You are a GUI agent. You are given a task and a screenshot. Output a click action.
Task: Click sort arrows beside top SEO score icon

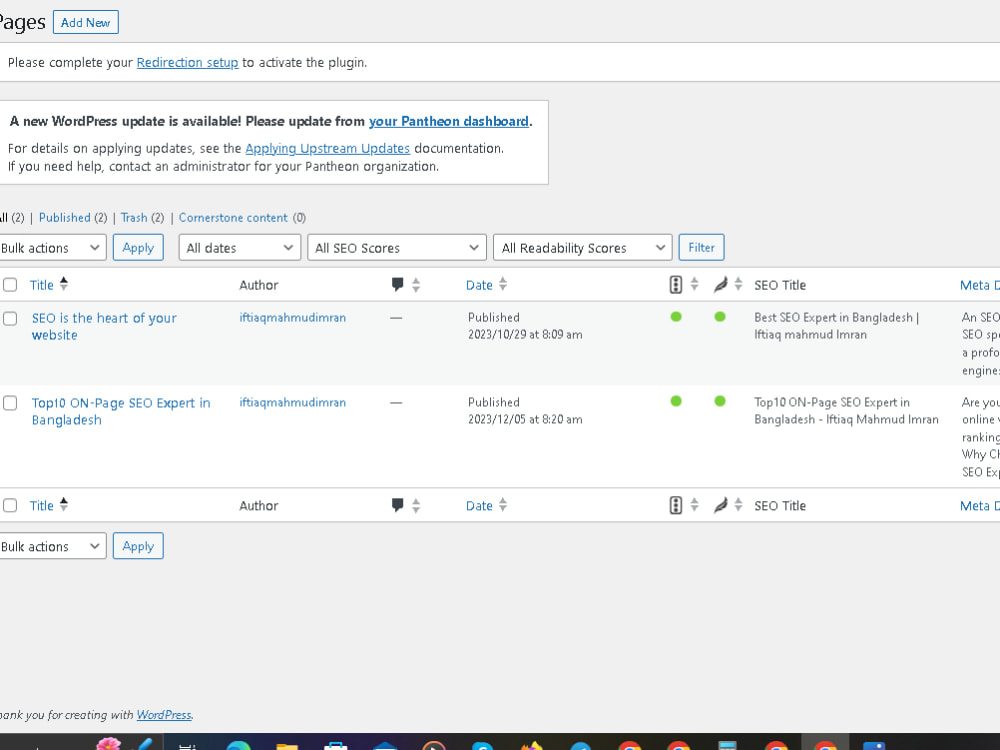[695, 284]
